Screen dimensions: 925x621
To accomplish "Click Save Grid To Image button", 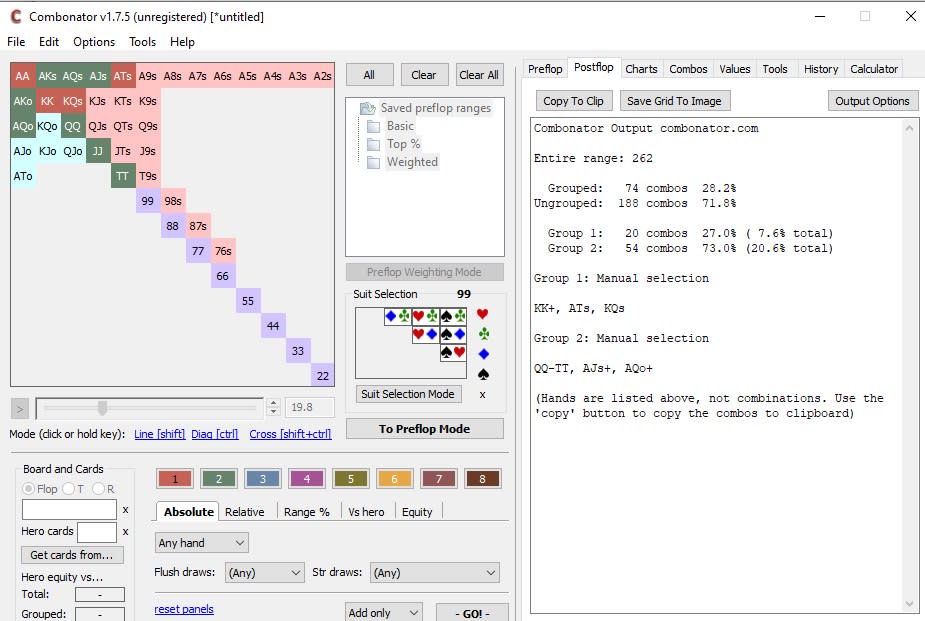I will pos(674,101).
